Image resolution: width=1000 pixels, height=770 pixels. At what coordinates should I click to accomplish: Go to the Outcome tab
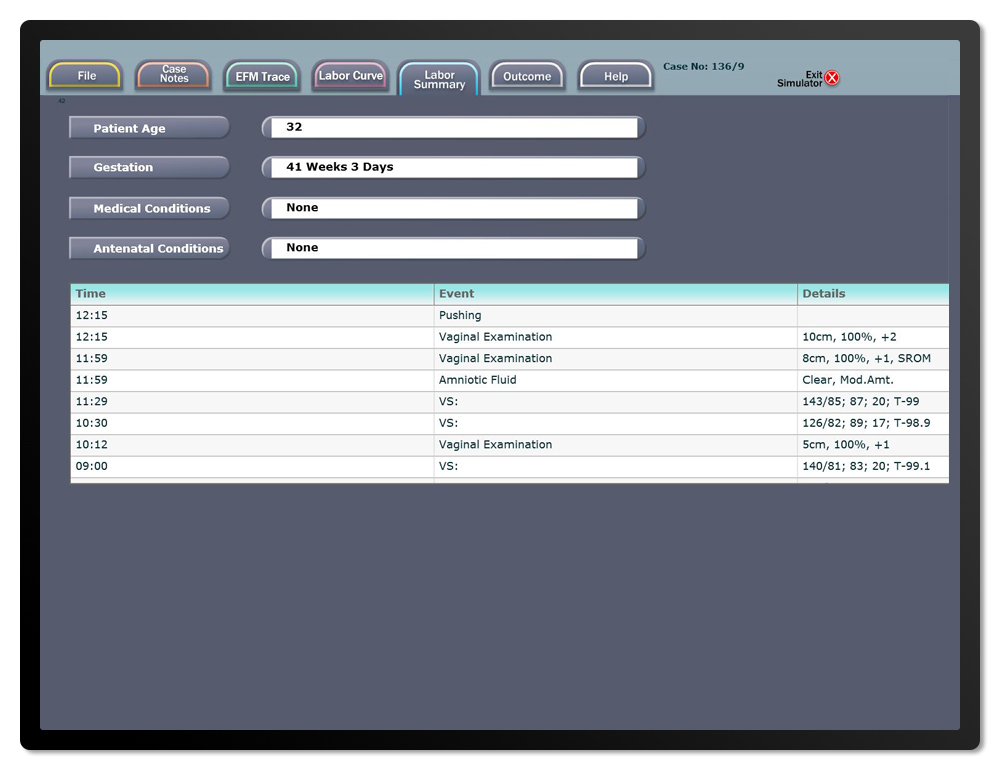pyautogui.click(x=527, y=76)
